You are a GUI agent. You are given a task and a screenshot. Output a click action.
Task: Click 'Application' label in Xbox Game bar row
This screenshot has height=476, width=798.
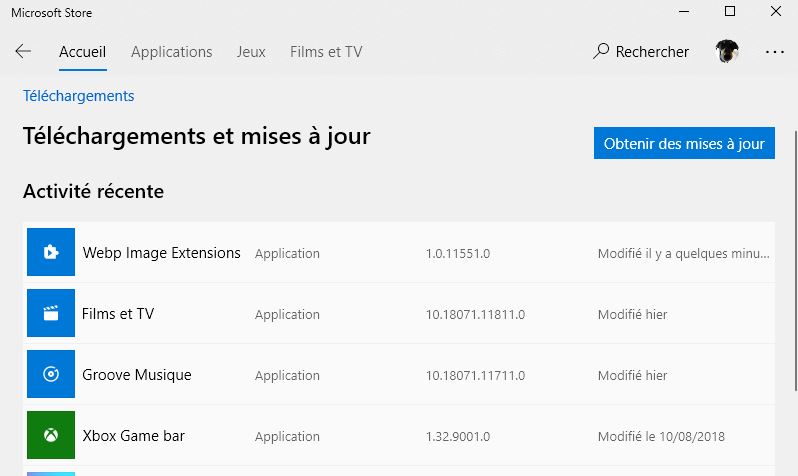[x=288, y=437]
